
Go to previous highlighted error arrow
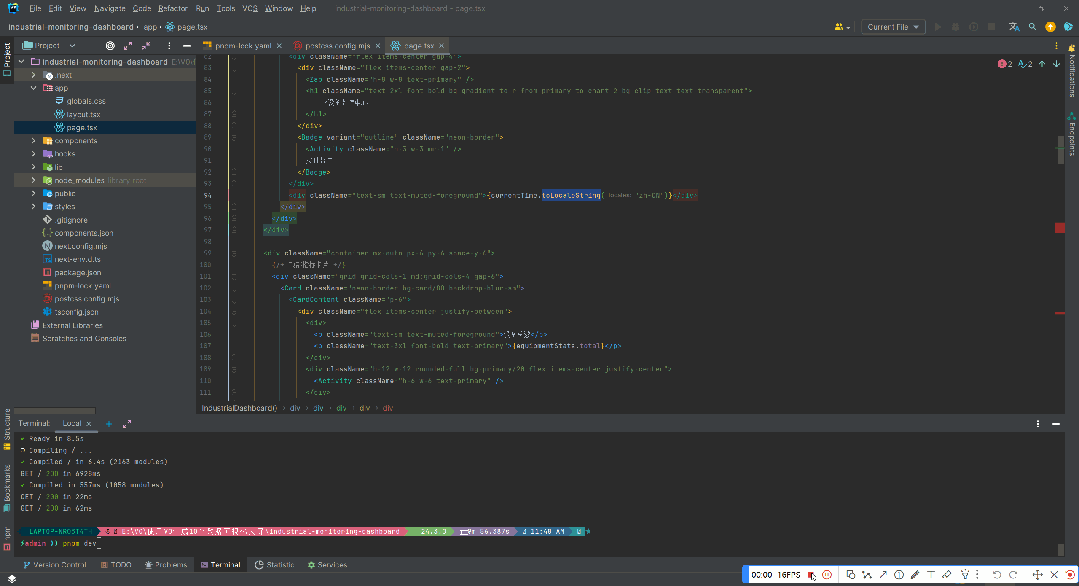(x=1042, y=64)
